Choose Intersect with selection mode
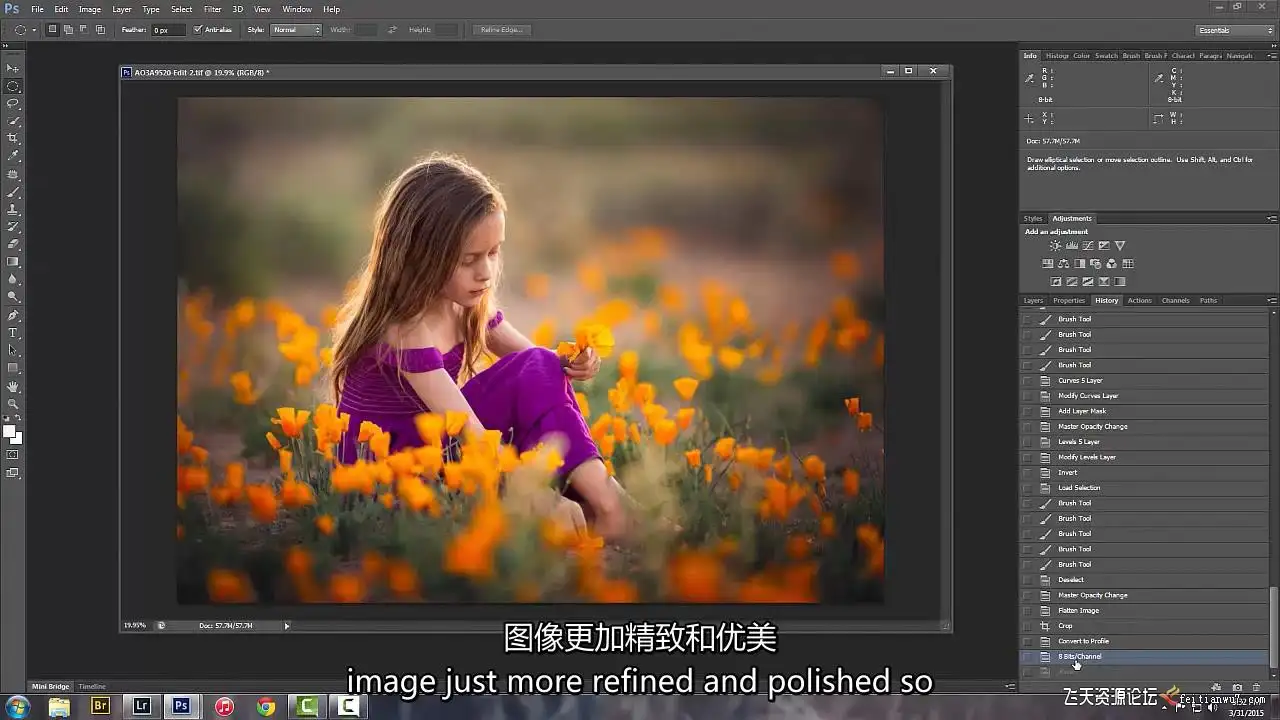 (x=100, y=30)
